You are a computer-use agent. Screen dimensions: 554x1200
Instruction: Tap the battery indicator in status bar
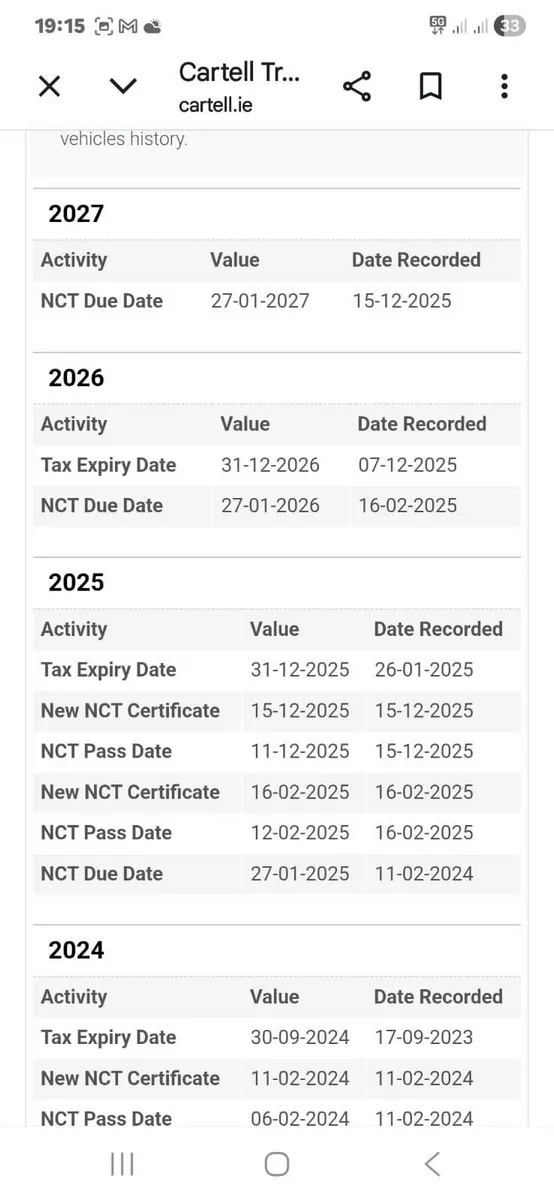510,27
